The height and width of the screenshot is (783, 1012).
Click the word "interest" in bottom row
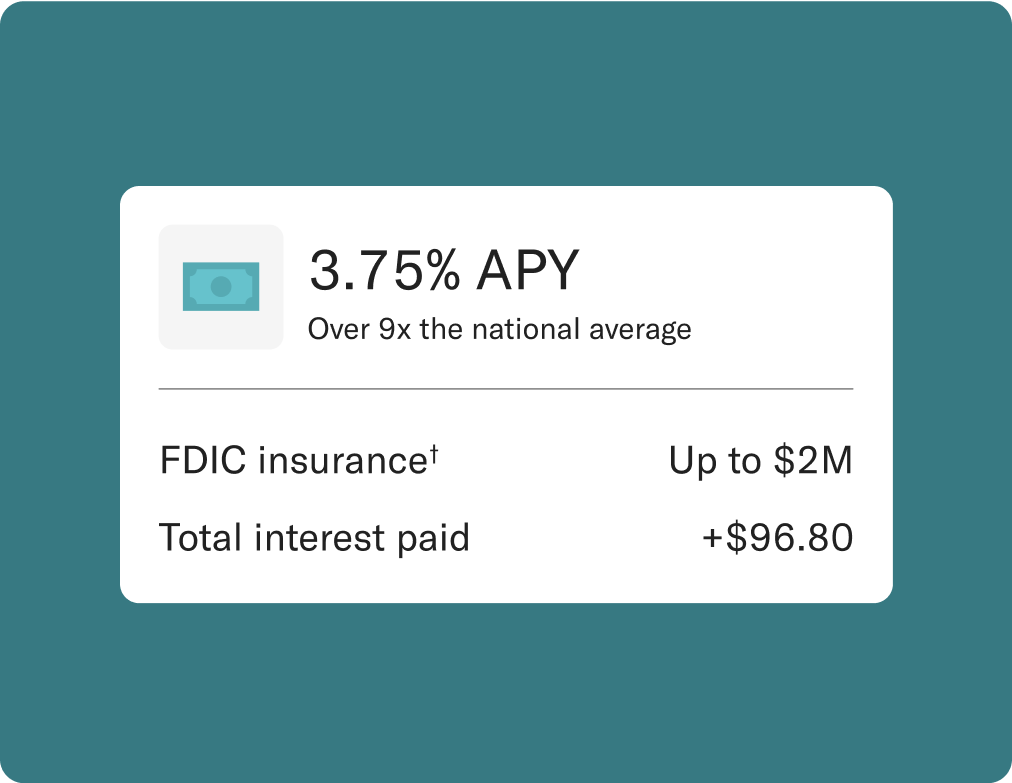pos(319,538)
